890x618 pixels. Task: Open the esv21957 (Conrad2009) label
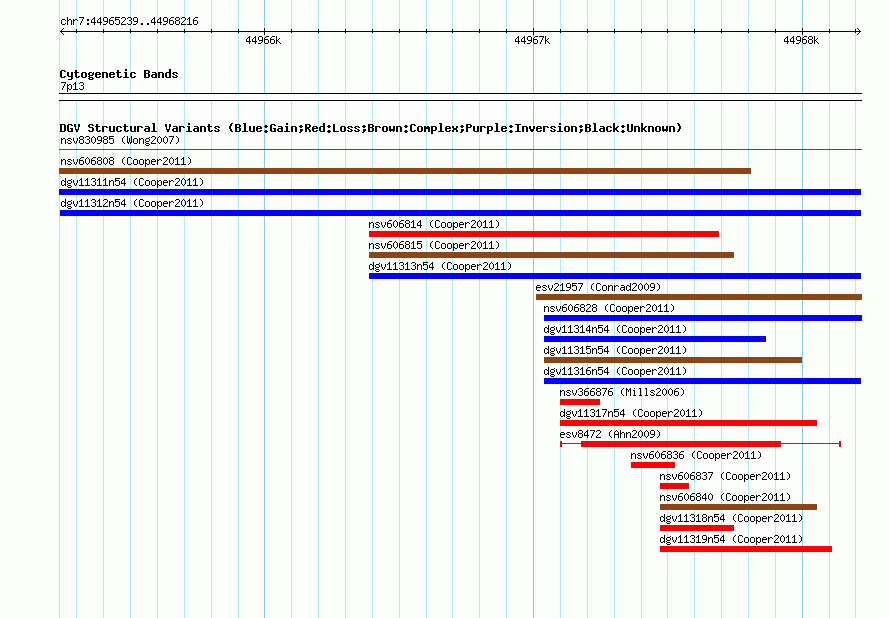pos(598,287)
